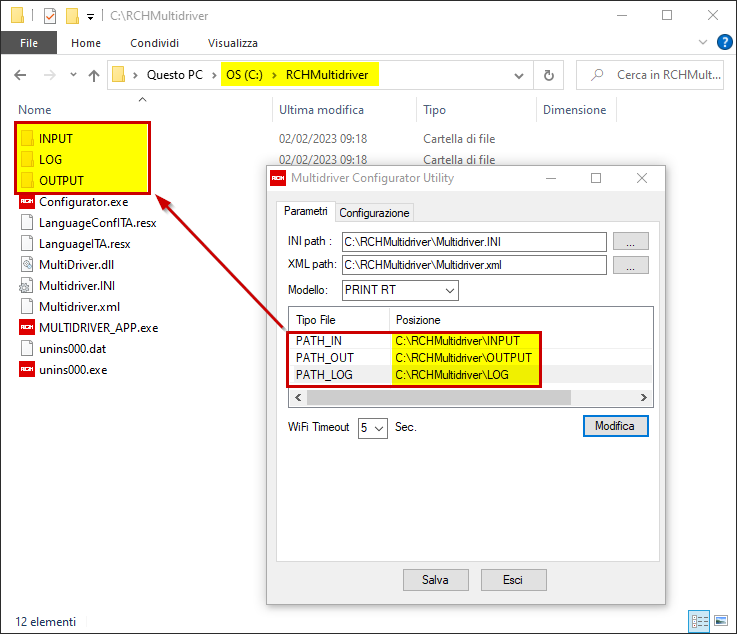Select the PATH_IN row

click(470, 341)
